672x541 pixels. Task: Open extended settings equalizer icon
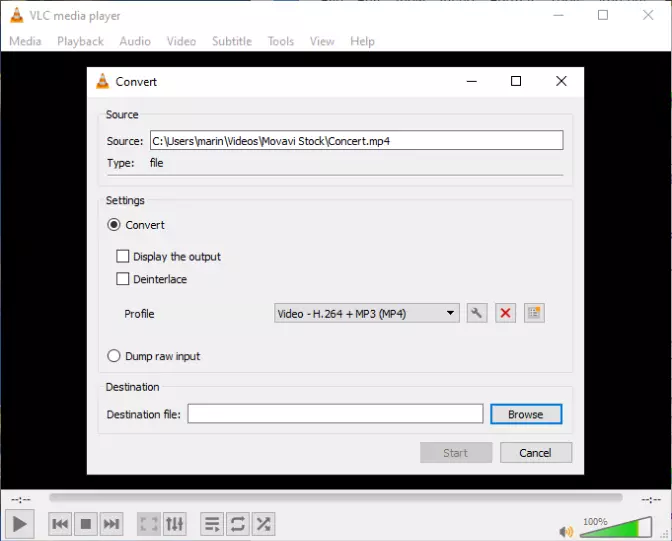click(175, 524)
